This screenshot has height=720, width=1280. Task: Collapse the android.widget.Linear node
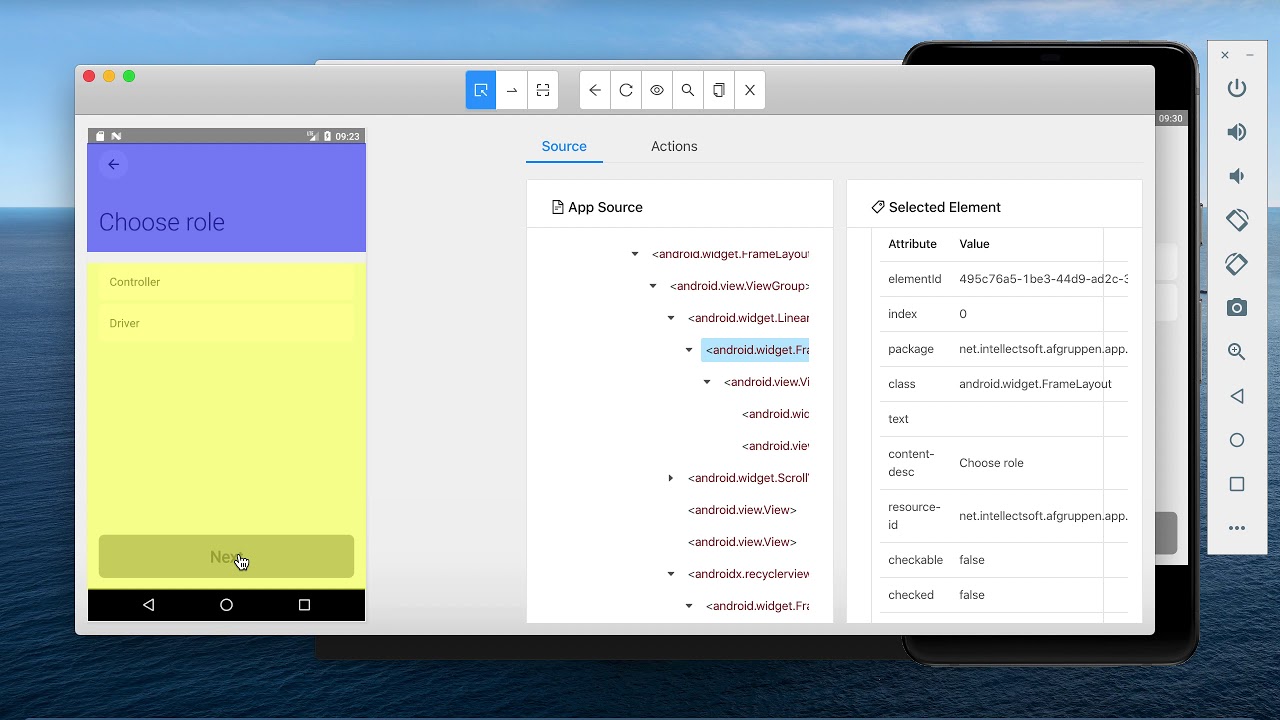pos(671,318)
